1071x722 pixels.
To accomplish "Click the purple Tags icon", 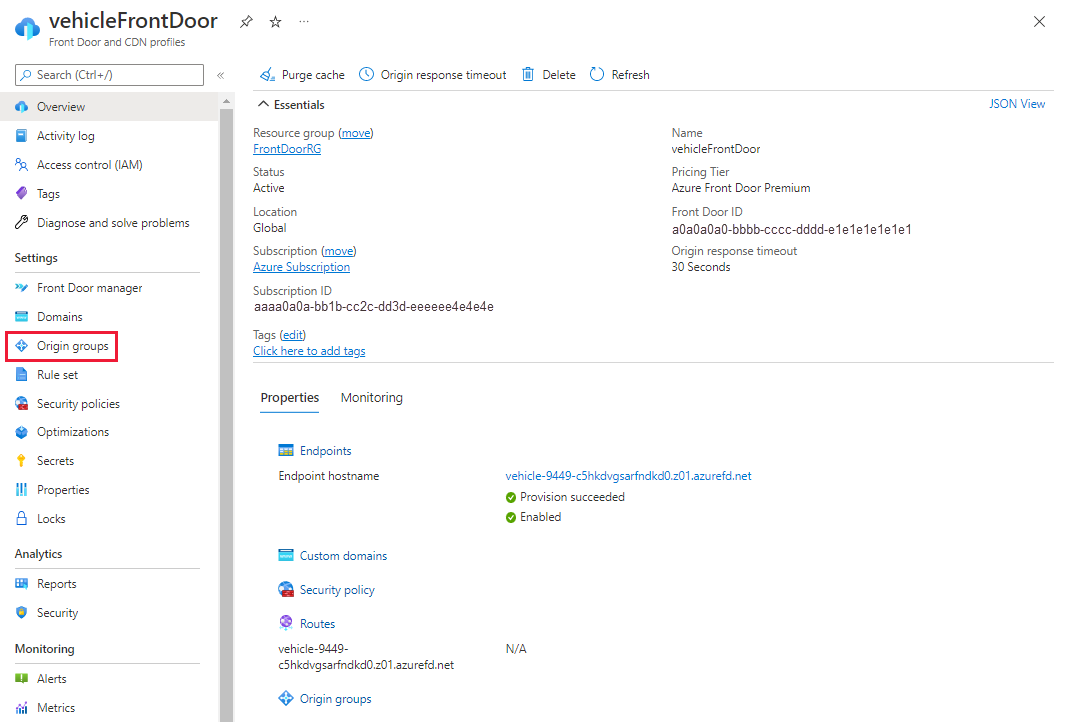I will pyautogui.click(x=22, y=193).
